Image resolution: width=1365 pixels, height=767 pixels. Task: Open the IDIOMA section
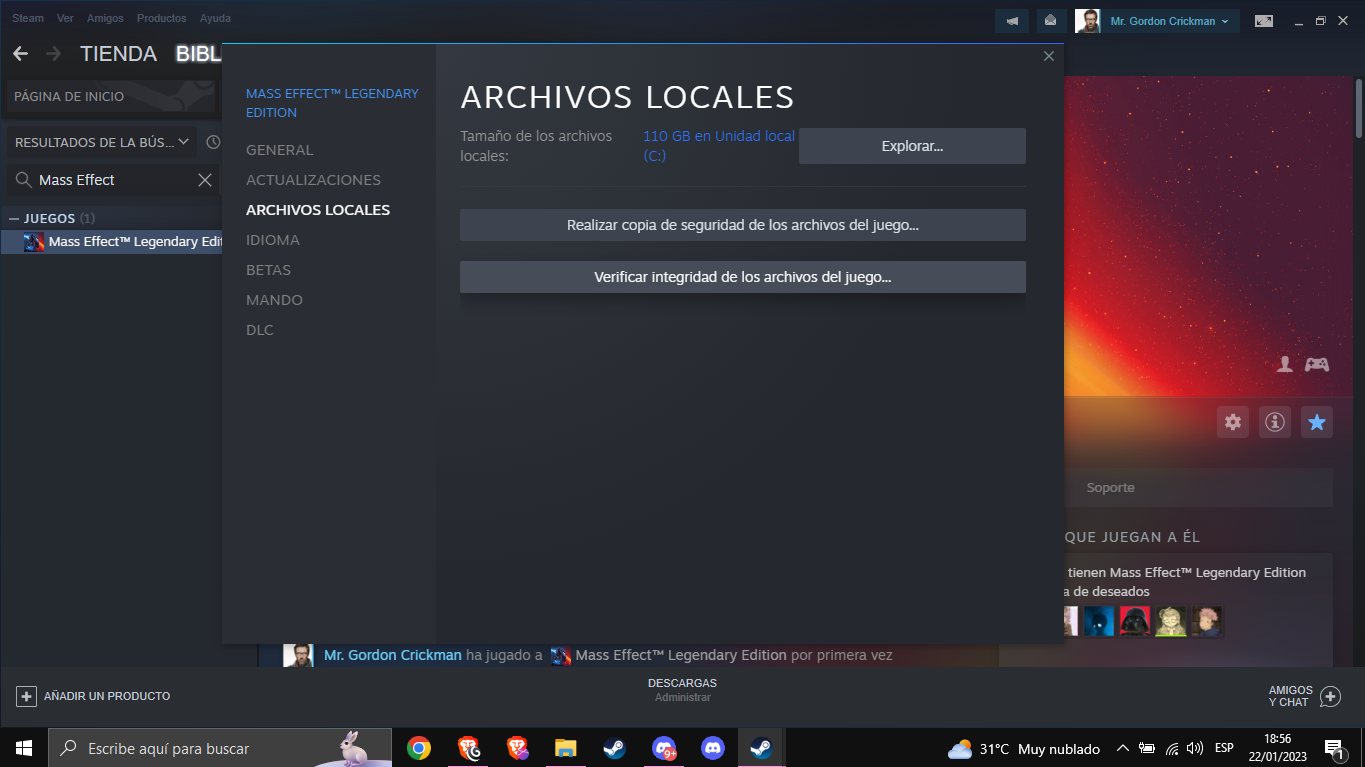(x=273, y=240)
